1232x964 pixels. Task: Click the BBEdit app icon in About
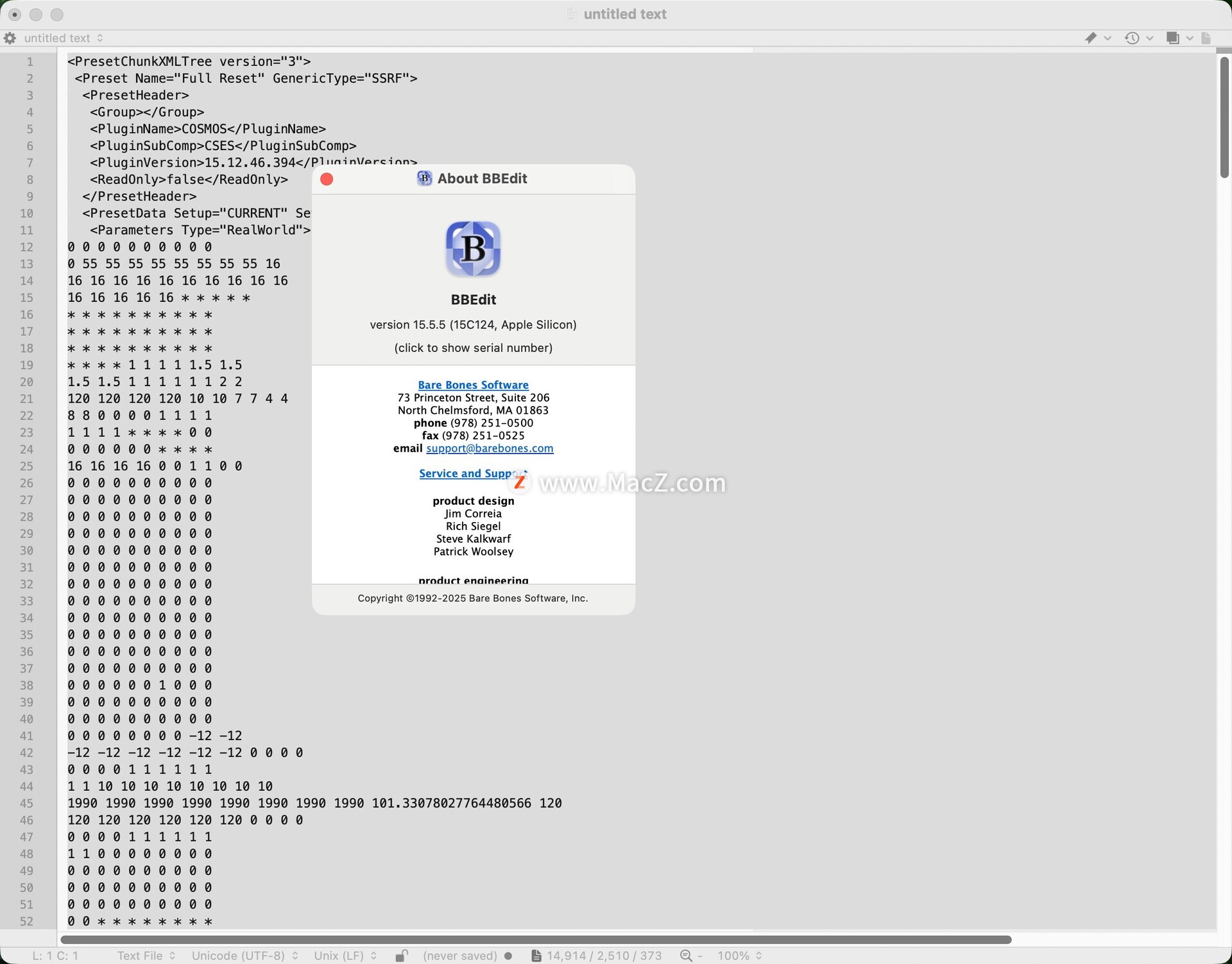(473, 249)
